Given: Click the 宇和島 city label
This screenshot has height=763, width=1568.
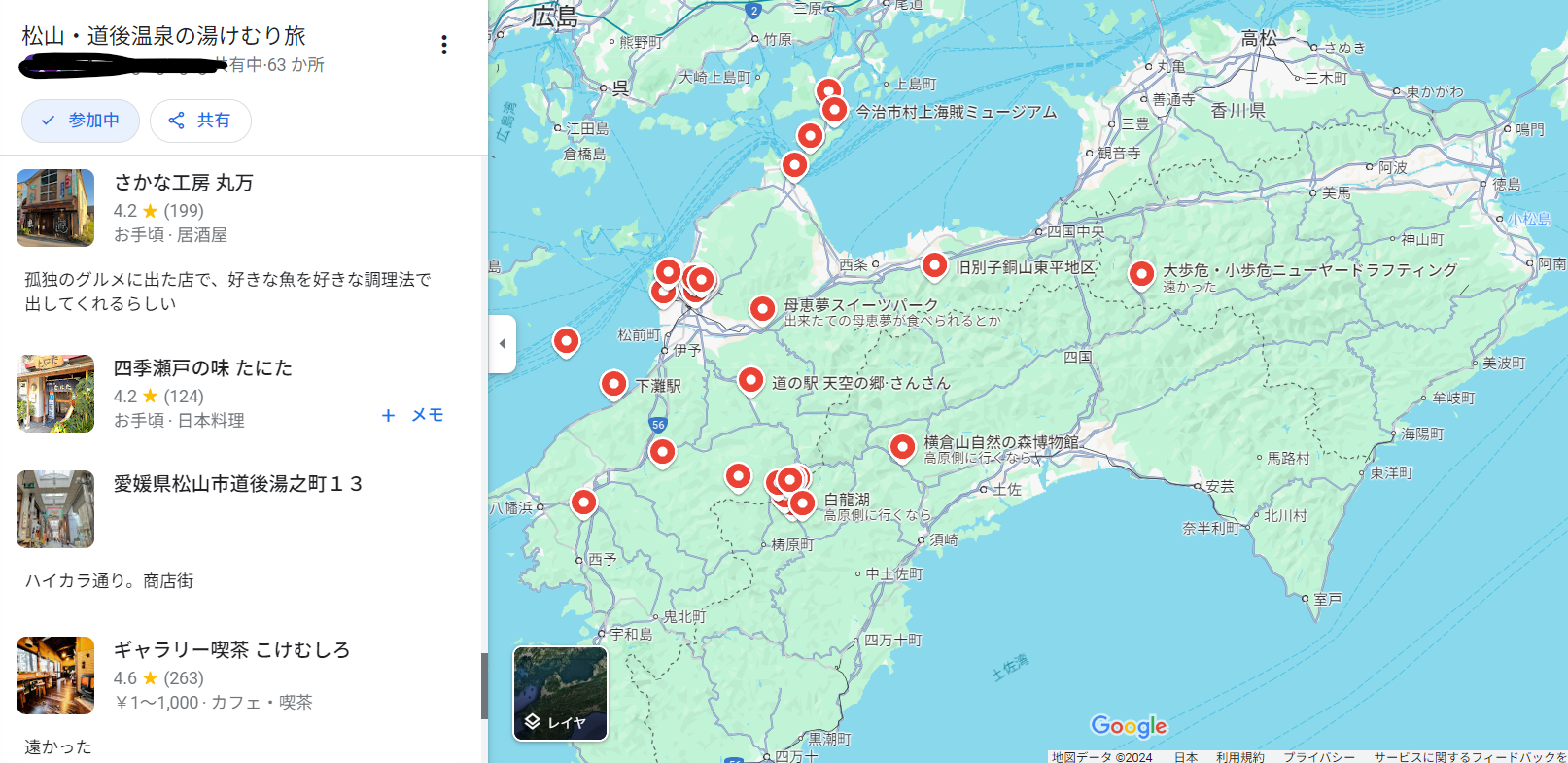Looking at the screenshot, I should coord(631,634).
